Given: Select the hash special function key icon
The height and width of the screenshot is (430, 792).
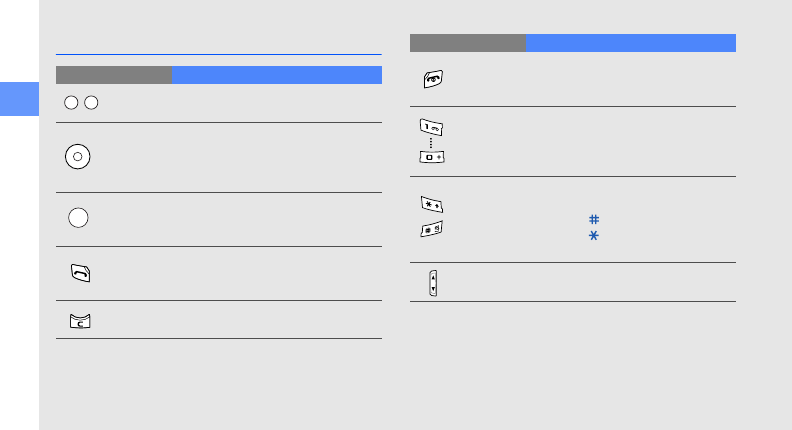Looking at the screenshot, I should (x=432, y=229).
